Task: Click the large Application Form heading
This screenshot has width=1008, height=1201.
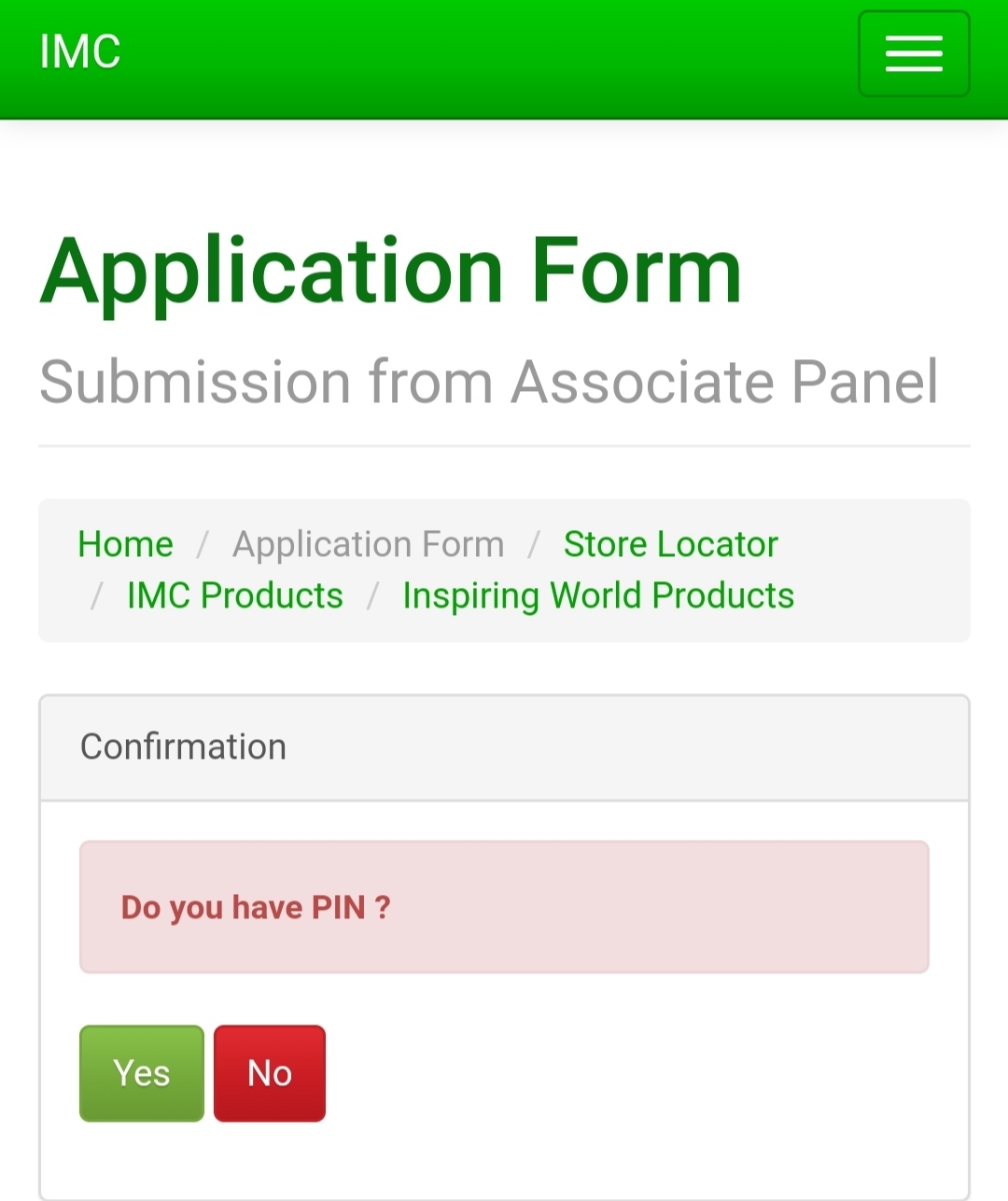Action: 391,272
